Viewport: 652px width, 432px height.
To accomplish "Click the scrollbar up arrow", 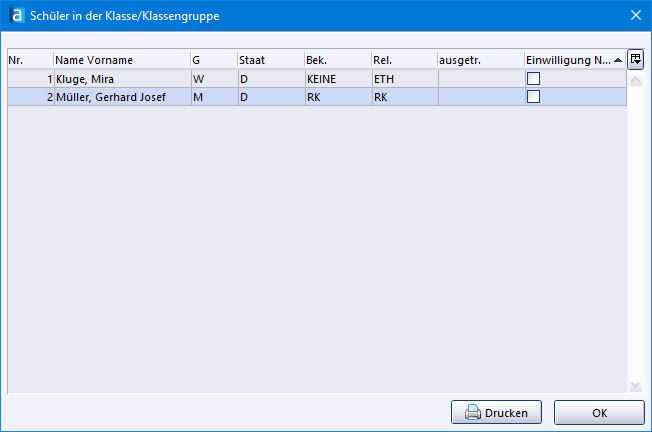I will point(635,79).
